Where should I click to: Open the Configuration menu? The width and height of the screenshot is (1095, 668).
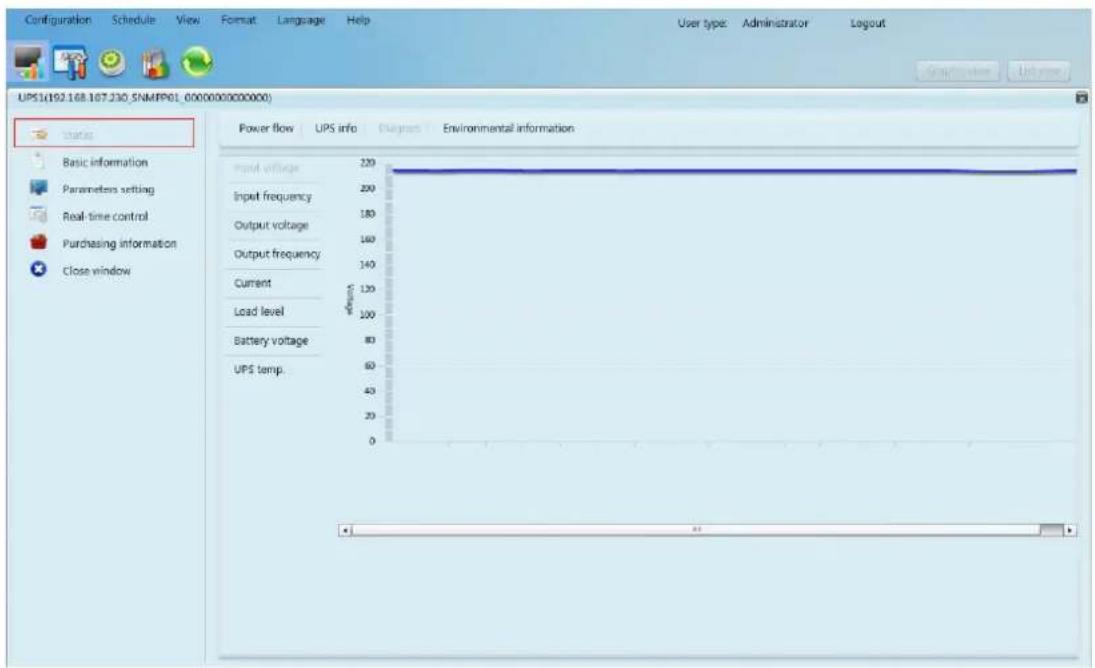pyautogui.click(x=58, y=20)
